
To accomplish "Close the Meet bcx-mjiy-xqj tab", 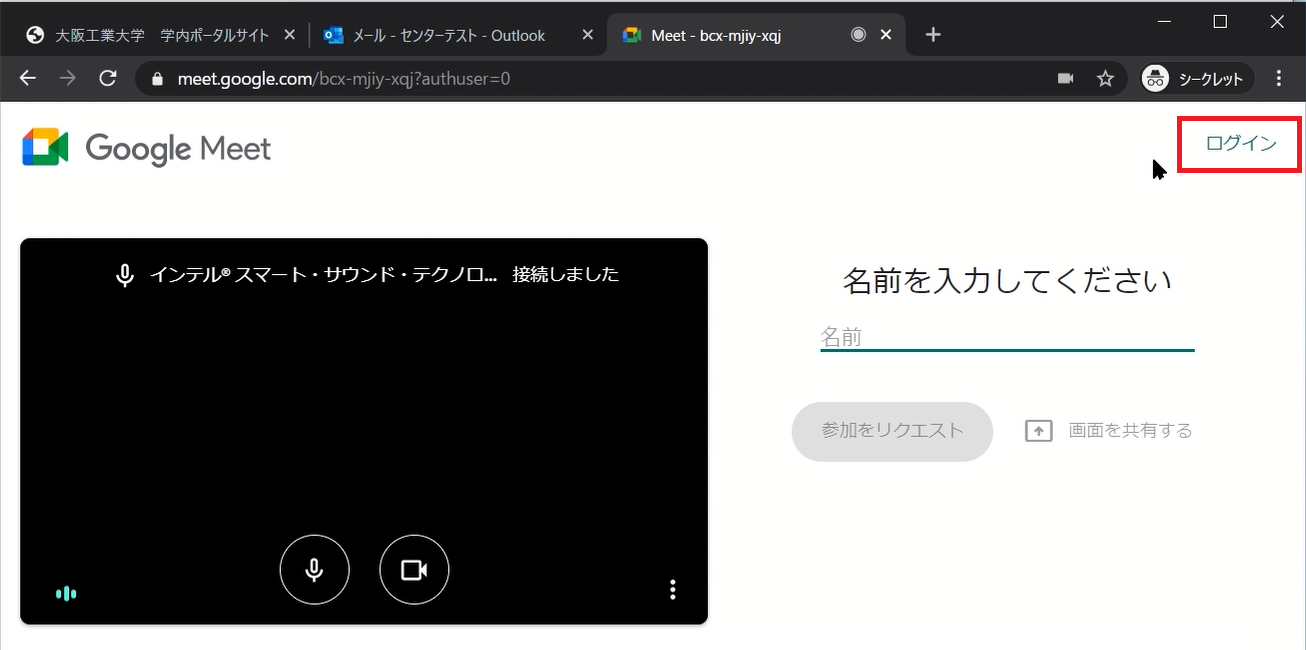I will tap(886, 35).
